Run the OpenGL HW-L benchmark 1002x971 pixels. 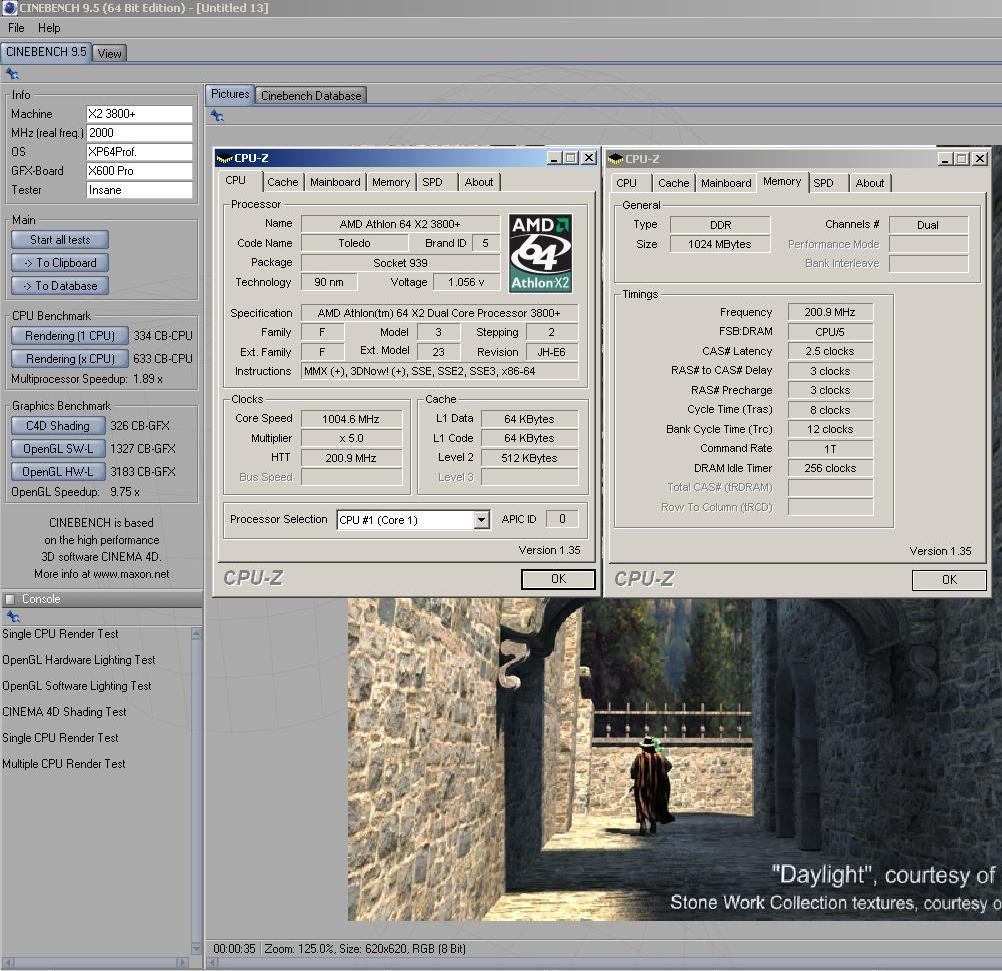58,472
